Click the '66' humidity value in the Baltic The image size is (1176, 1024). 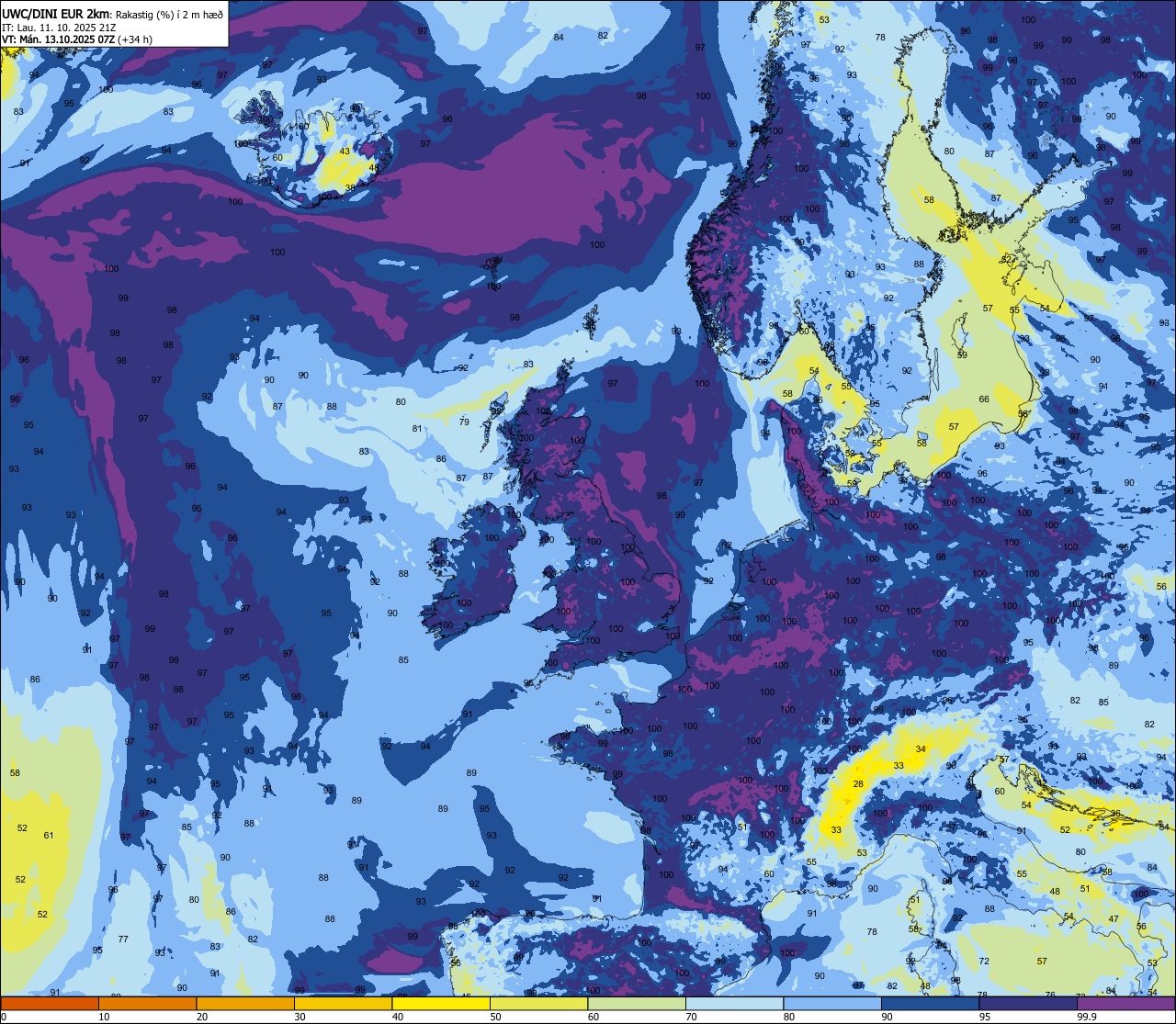tap(984, 399)
